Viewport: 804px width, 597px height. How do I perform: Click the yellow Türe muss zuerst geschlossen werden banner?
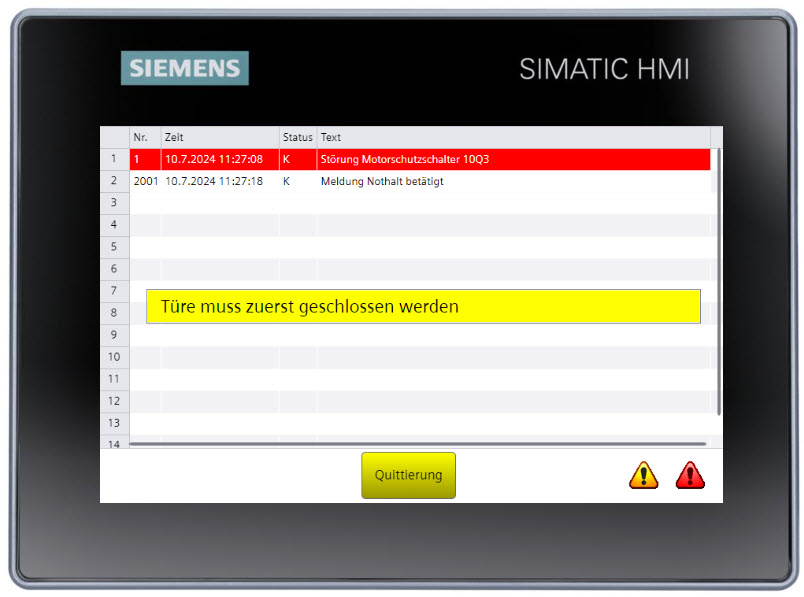click(424, 306)
